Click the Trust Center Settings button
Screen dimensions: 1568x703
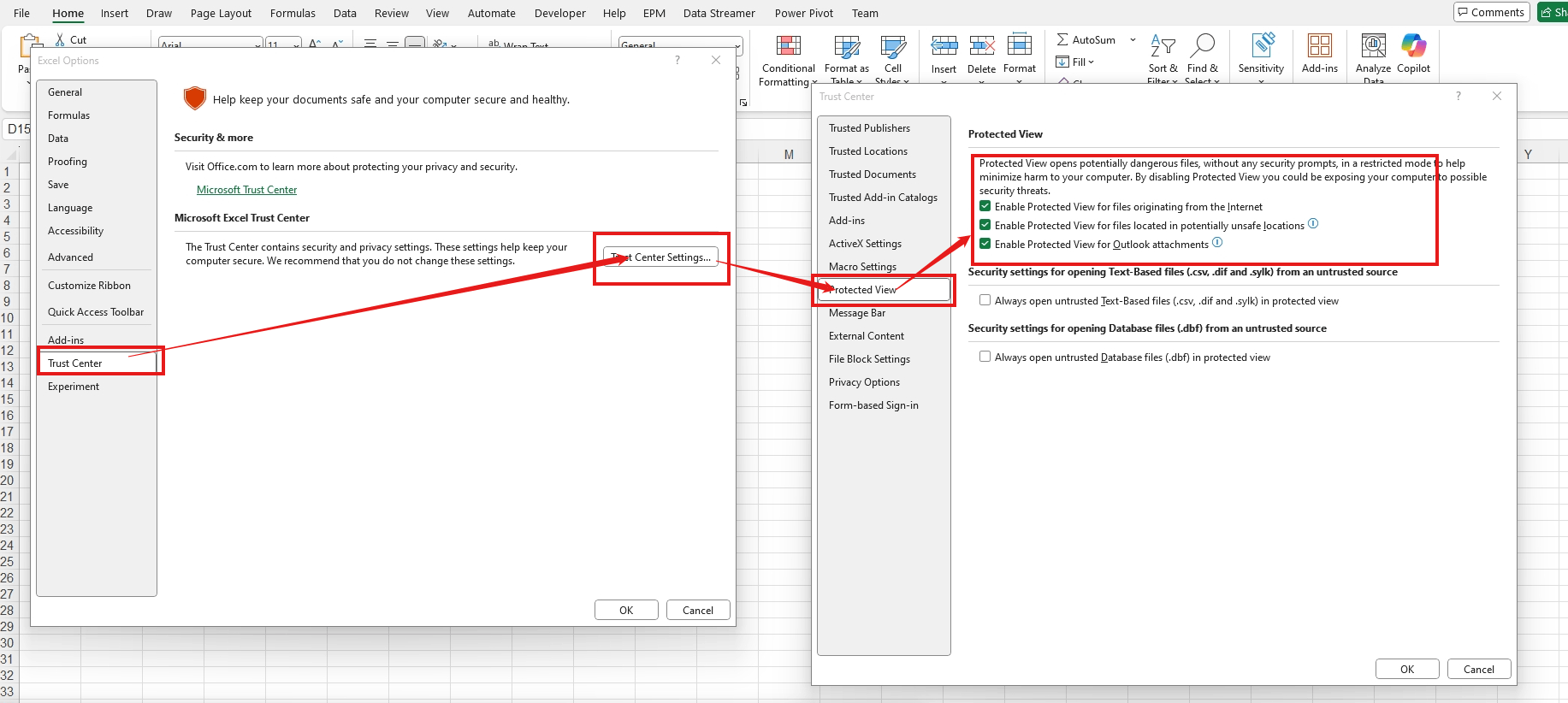click(660, 257)
